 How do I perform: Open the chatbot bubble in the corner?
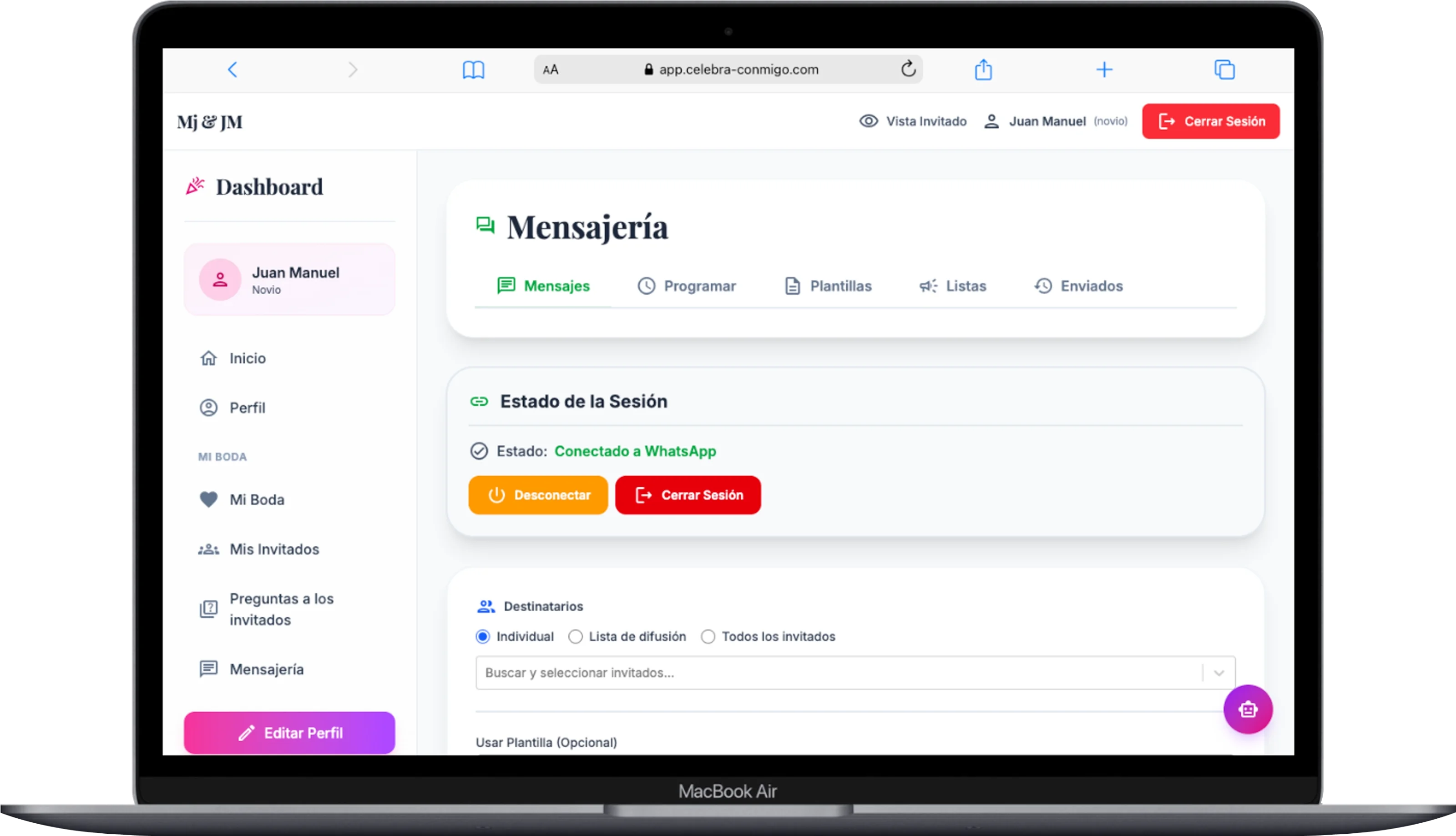[x=1248, y=710]
